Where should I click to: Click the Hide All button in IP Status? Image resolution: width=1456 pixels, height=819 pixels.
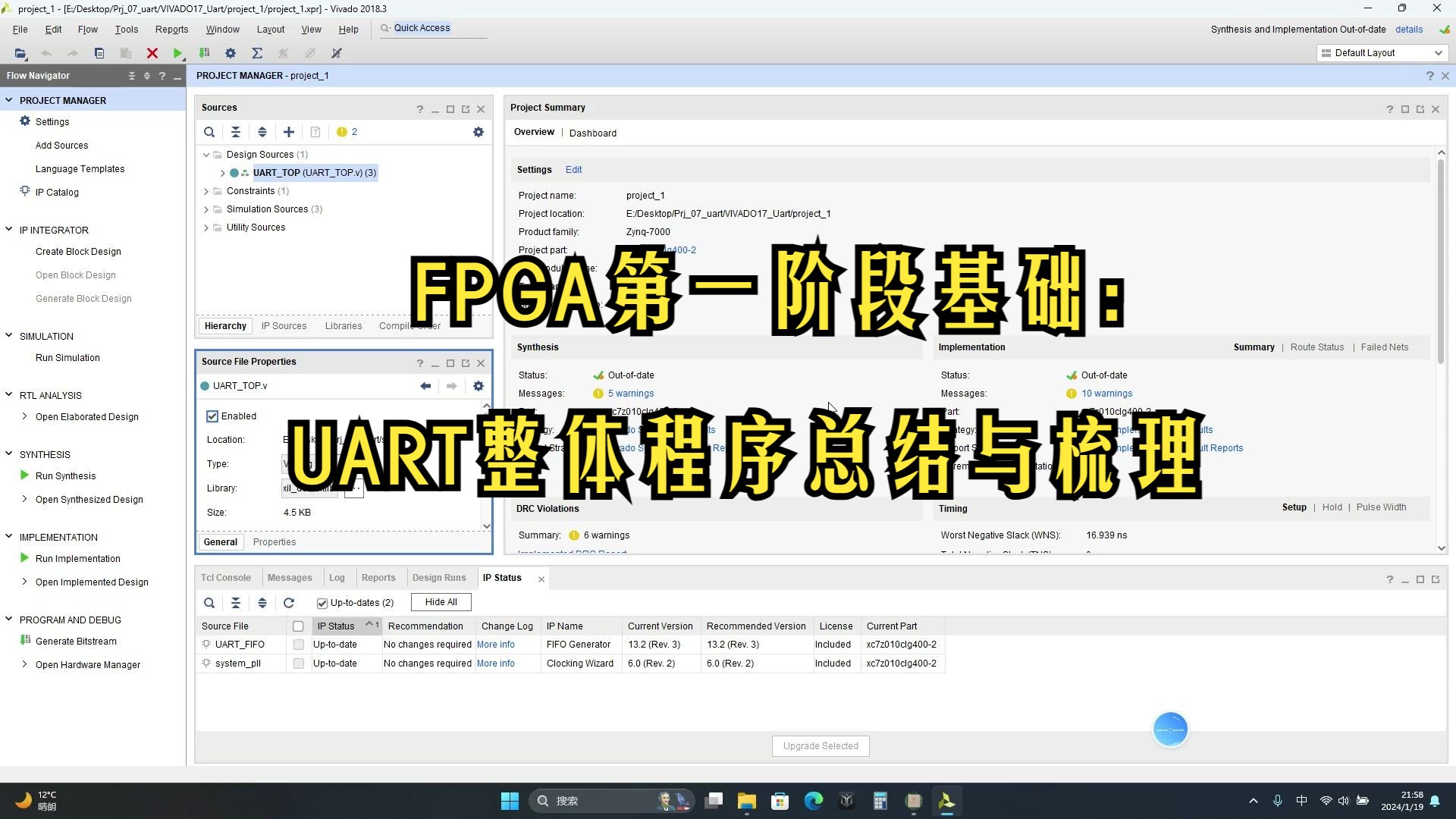pyautogui.click(x=440, y=601)
